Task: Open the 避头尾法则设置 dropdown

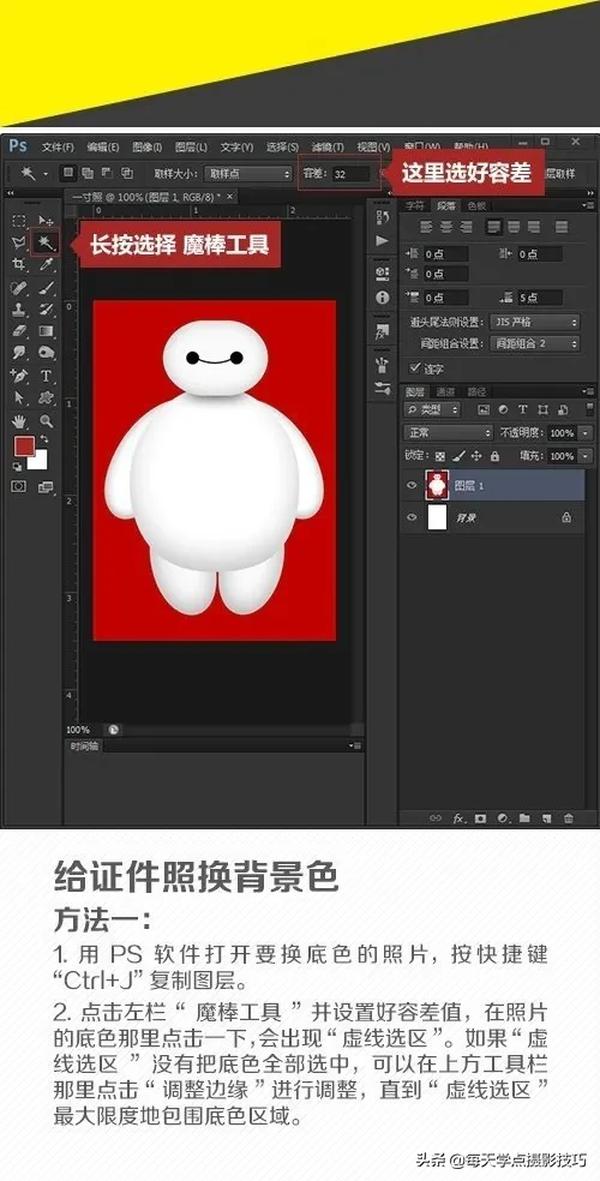Action: pyautogui.click(x=534, y=322)
